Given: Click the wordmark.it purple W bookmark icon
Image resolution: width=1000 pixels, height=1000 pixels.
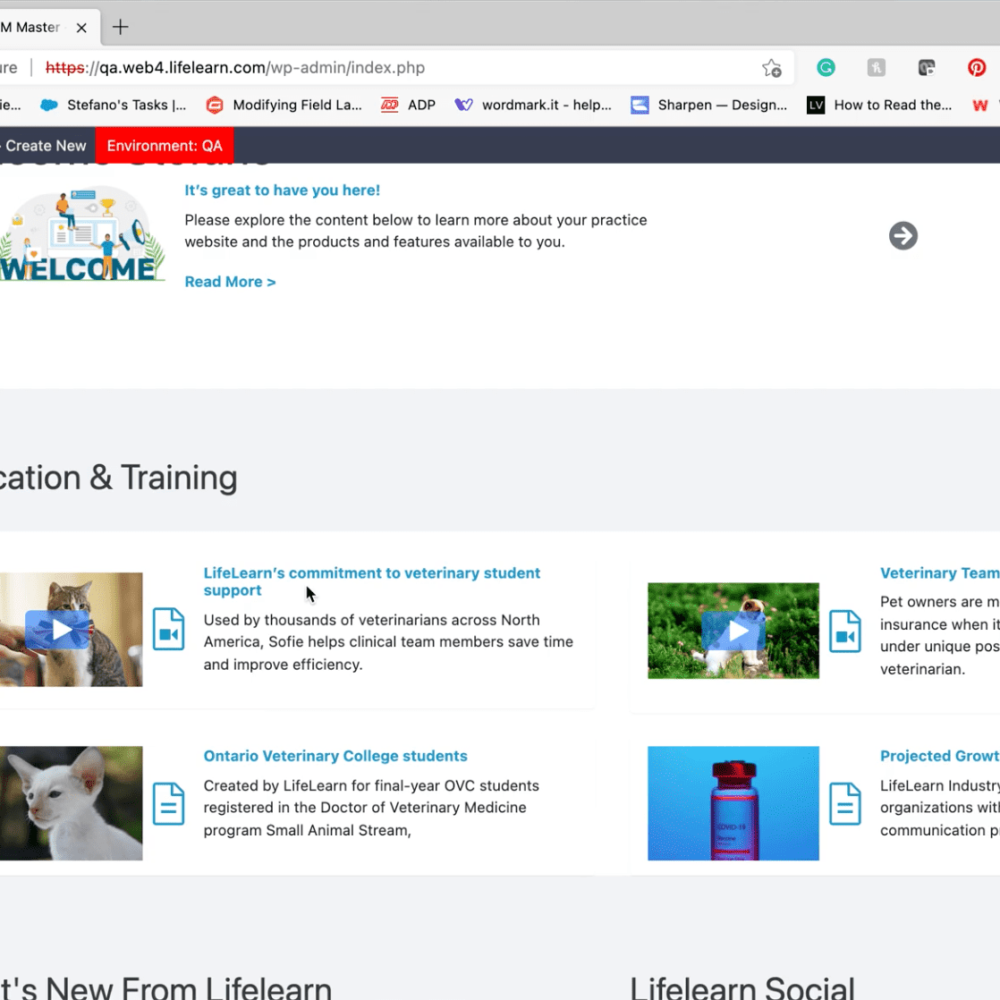Looking at the screenshot, I should pyautogui.click(x=464, y=105).
